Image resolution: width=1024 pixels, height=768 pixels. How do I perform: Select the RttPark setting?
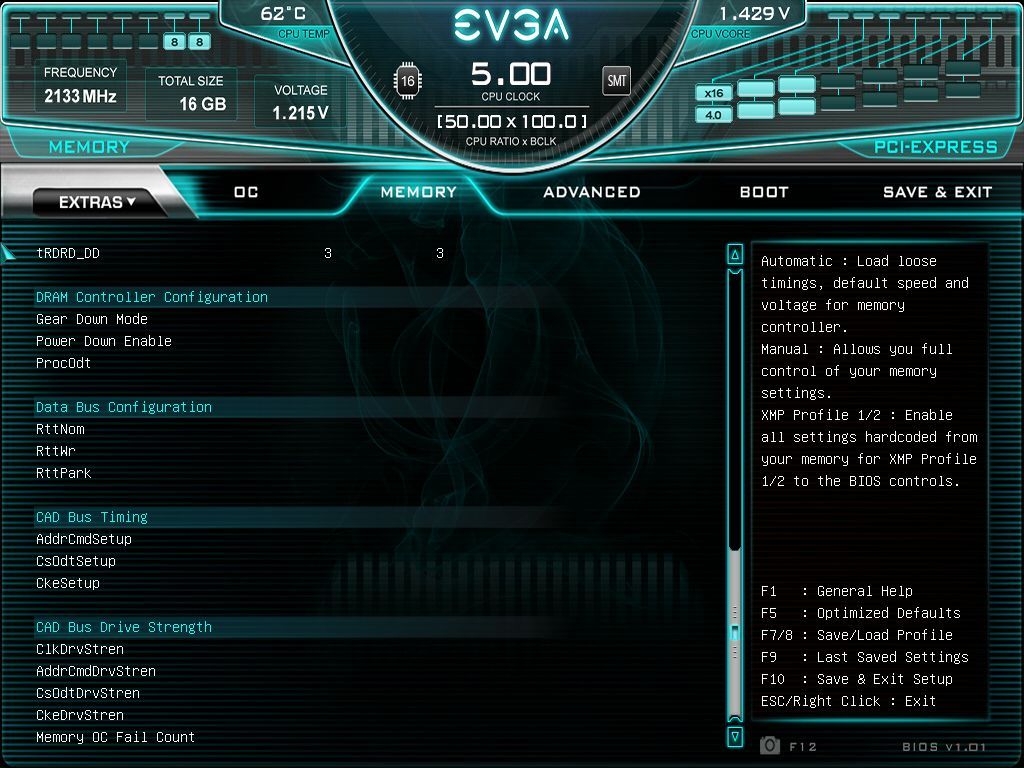coord(63,473)
